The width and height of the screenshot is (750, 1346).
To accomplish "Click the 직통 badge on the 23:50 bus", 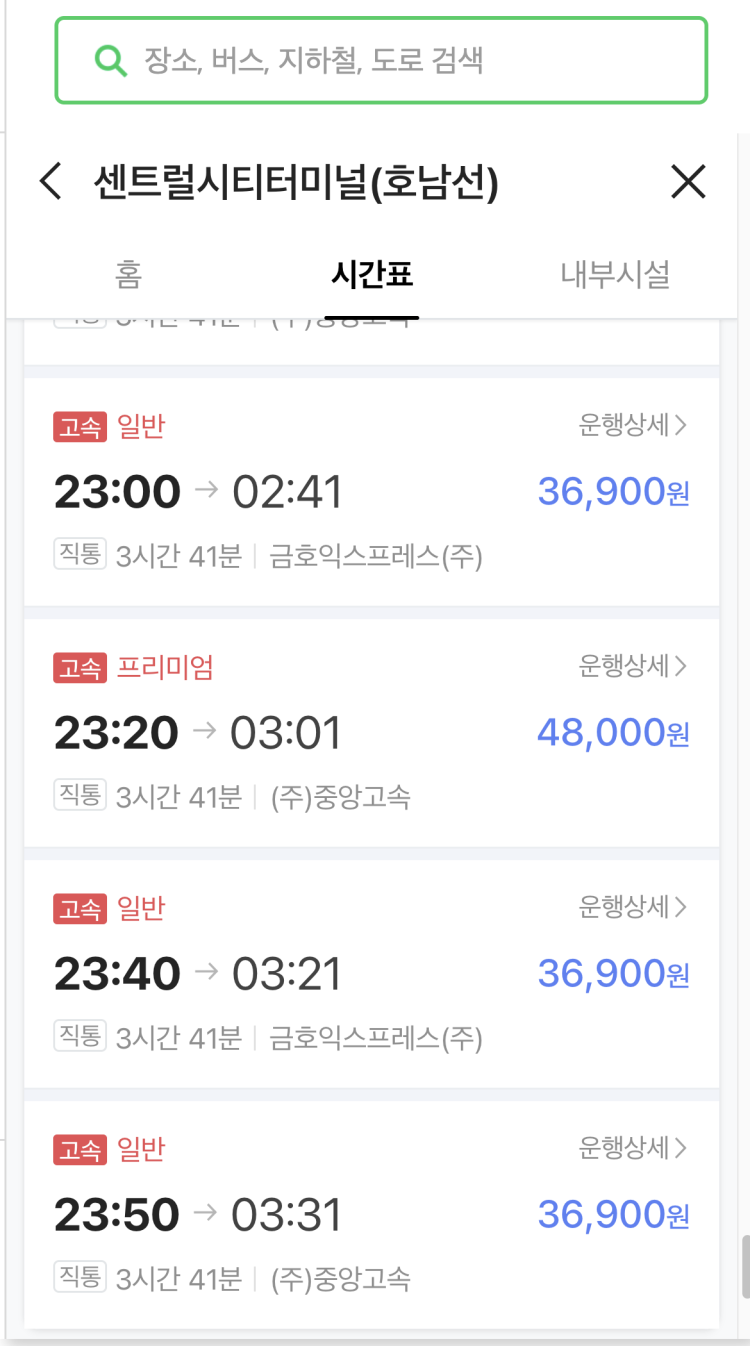I will [x=80, y=1277].
